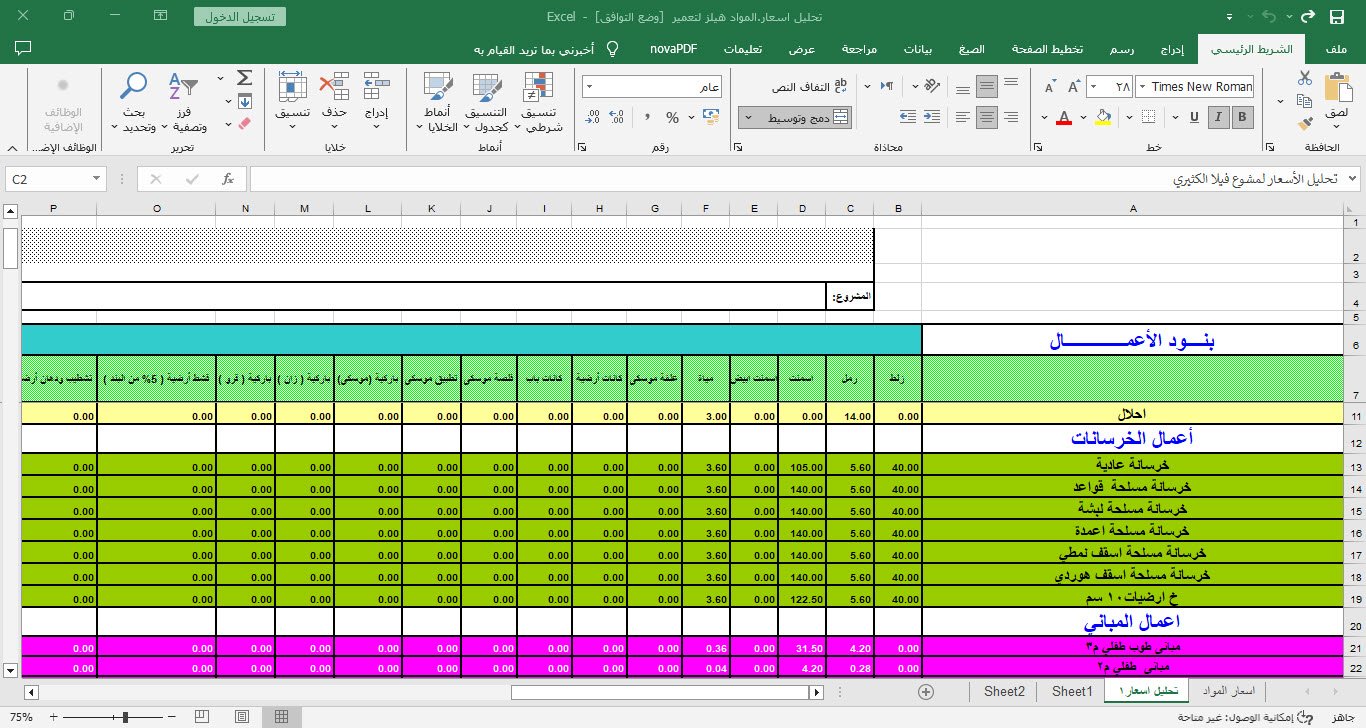The width and height of the screenshot is (1366, 728).
Task: Click the Cut scissors icon
Action: click(x=1305, y=78)
